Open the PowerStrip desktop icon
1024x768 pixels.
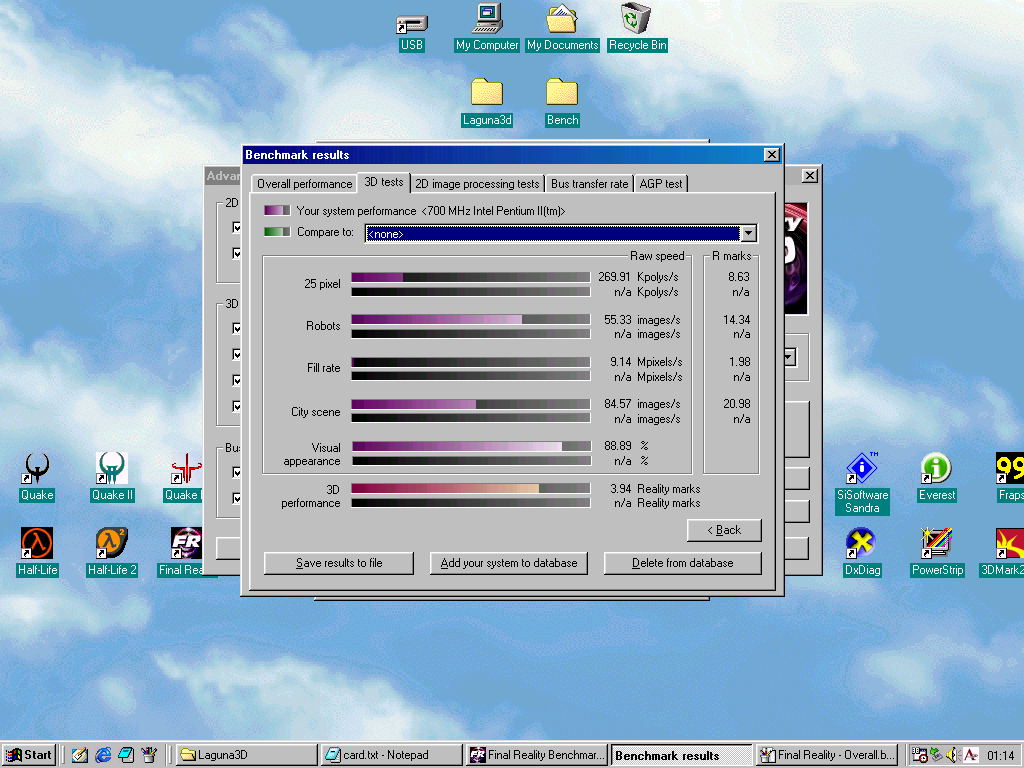tap(936, 544)
